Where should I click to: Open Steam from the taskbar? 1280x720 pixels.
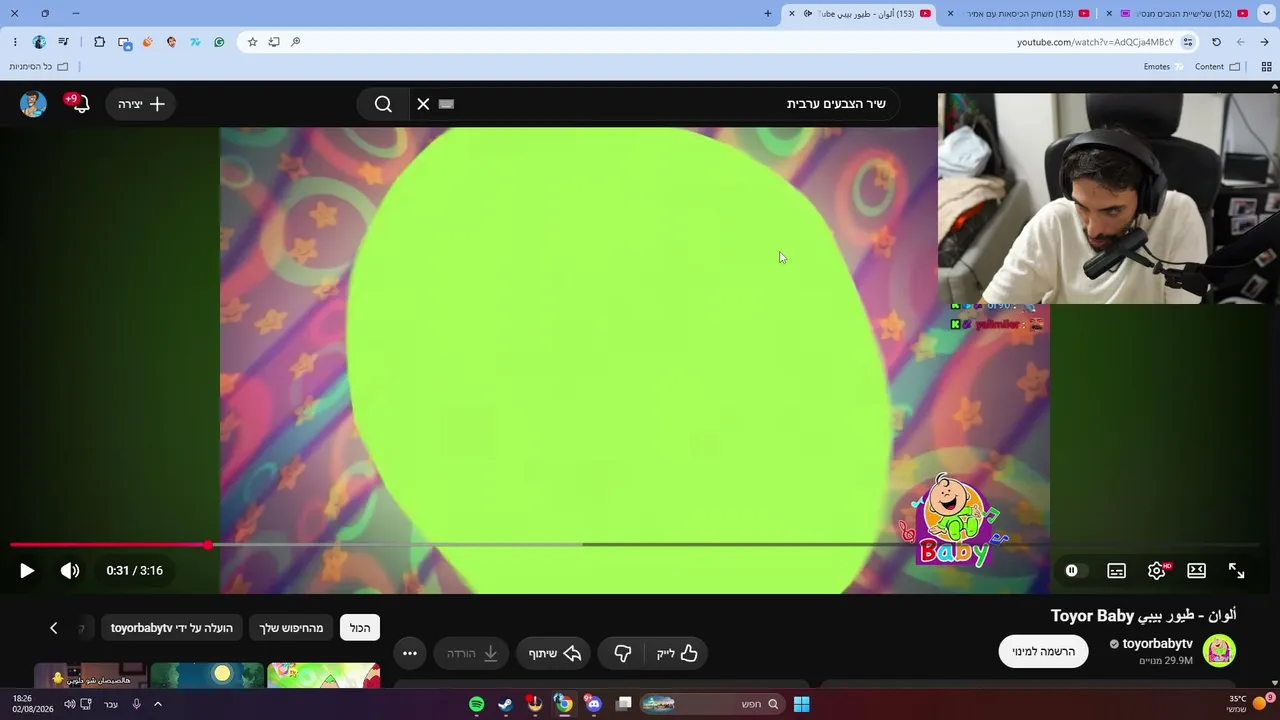tap(505, 704)
